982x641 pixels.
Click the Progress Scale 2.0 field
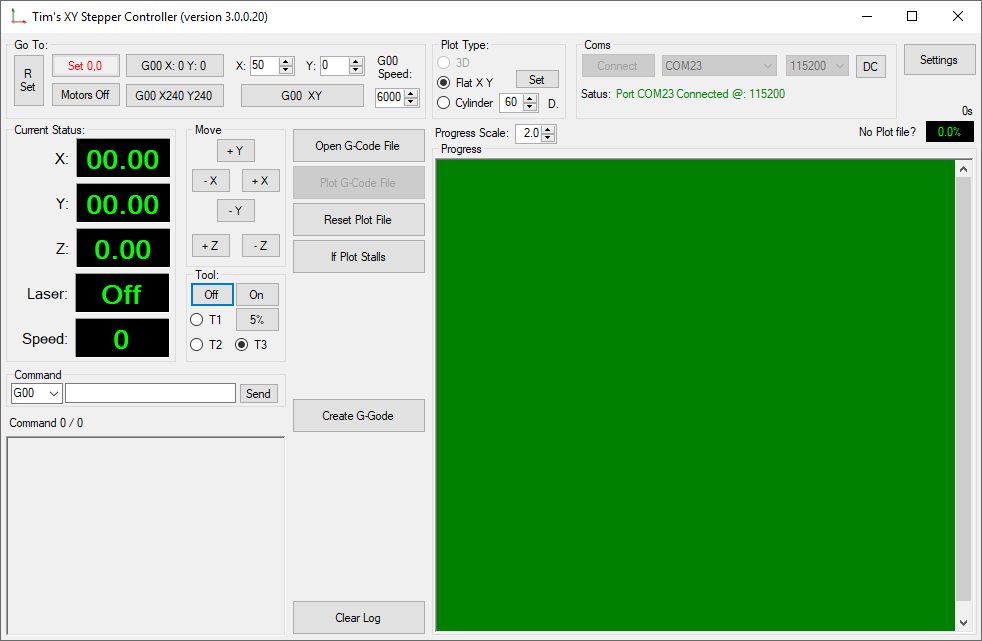[529, 133]
